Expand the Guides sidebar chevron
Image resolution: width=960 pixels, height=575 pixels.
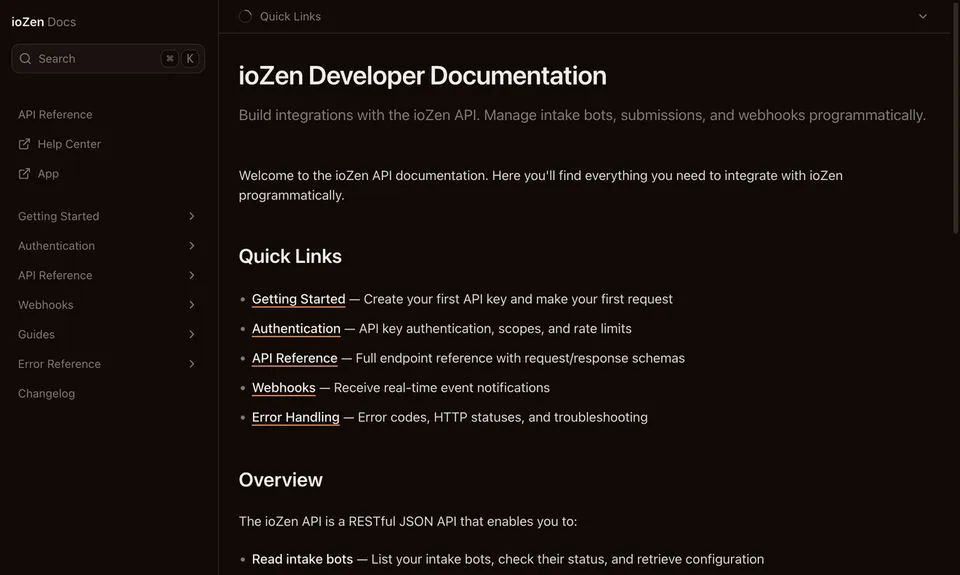point(192,334)
